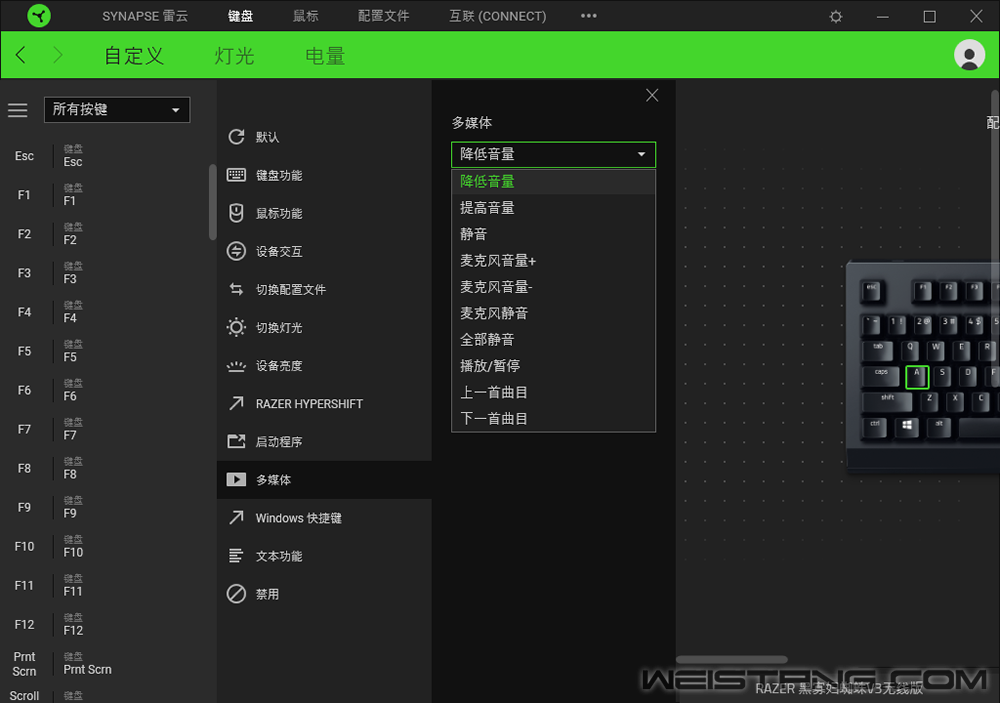
Task: Select the F2 key row
Action: pyautogui.click(x=105, y=233)
